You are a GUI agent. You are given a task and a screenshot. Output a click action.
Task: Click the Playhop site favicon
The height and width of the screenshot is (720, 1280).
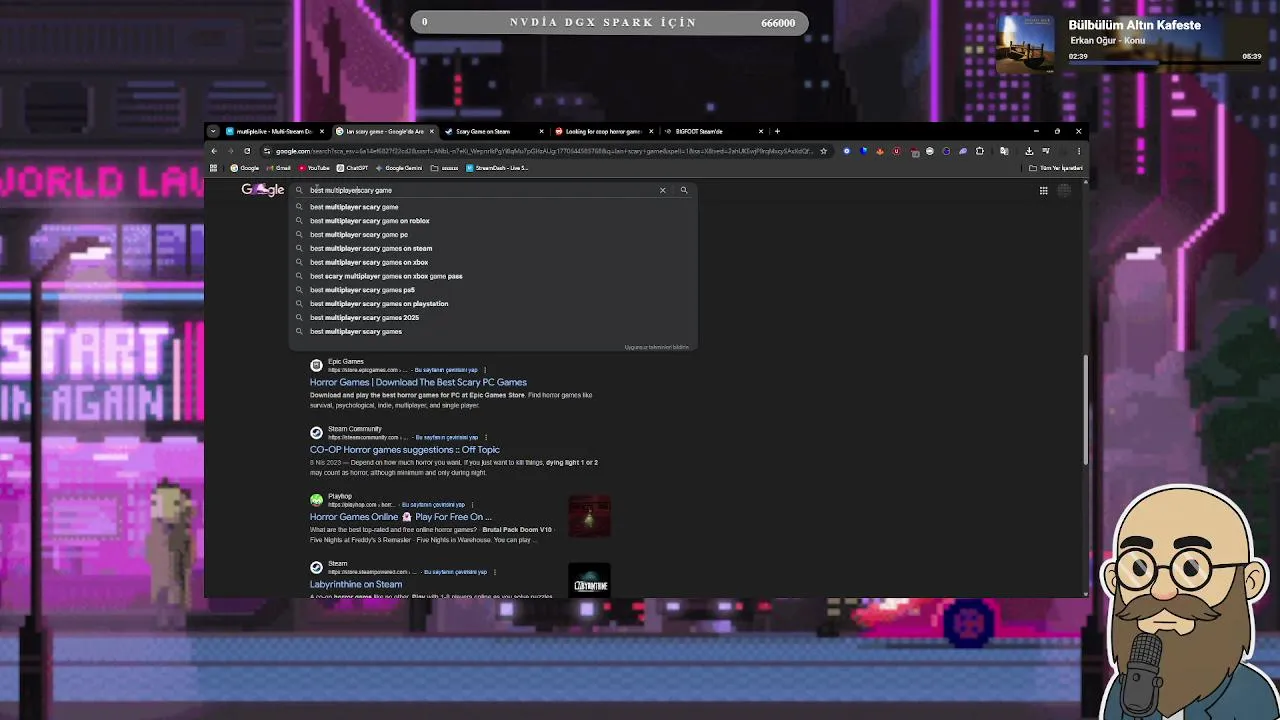click(x=316, y=500)
